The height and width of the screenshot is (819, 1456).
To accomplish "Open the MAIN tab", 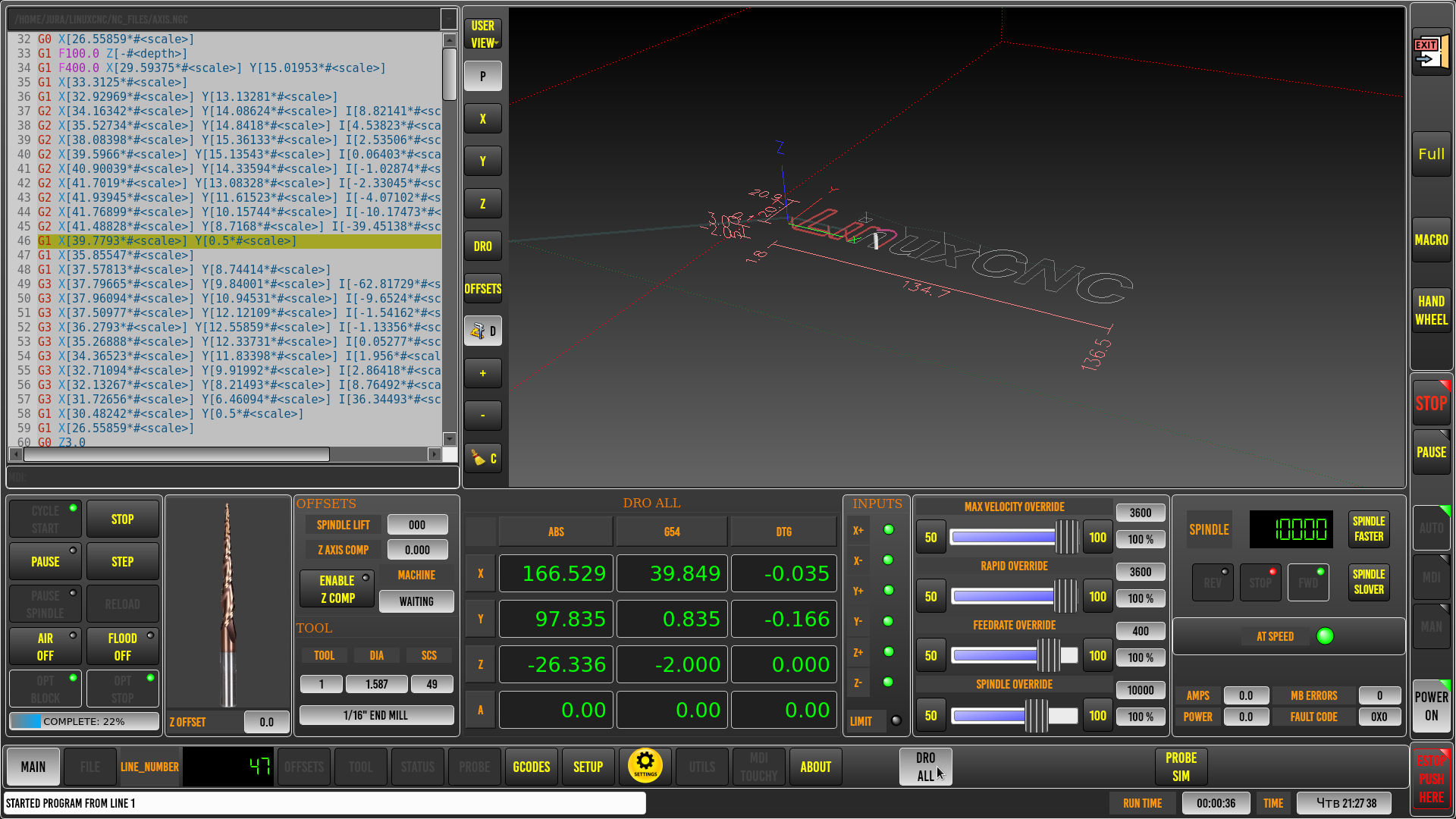I will click(x=33, y=767).
